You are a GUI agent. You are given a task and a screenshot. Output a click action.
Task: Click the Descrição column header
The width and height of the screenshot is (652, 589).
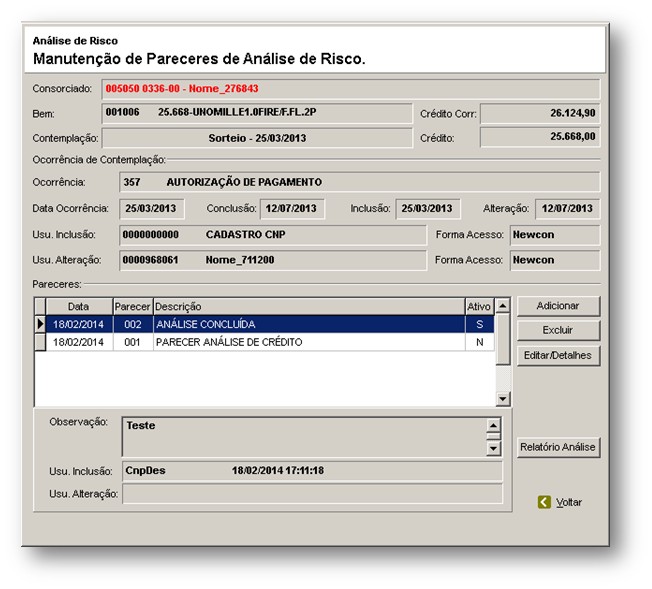pyautogui.click(x=309, y=307)
